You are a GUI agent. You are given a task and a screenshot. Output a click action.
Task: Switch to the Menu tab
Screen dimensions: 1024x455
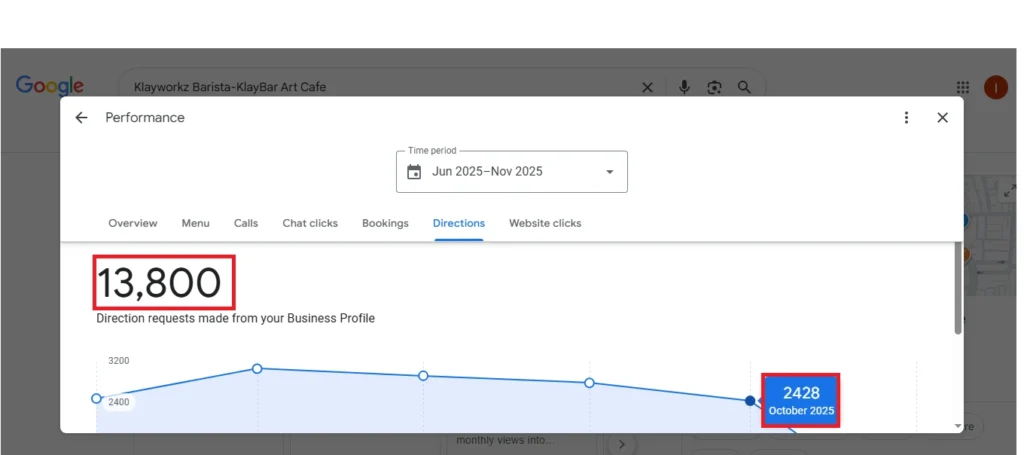(x=195, y=223)
